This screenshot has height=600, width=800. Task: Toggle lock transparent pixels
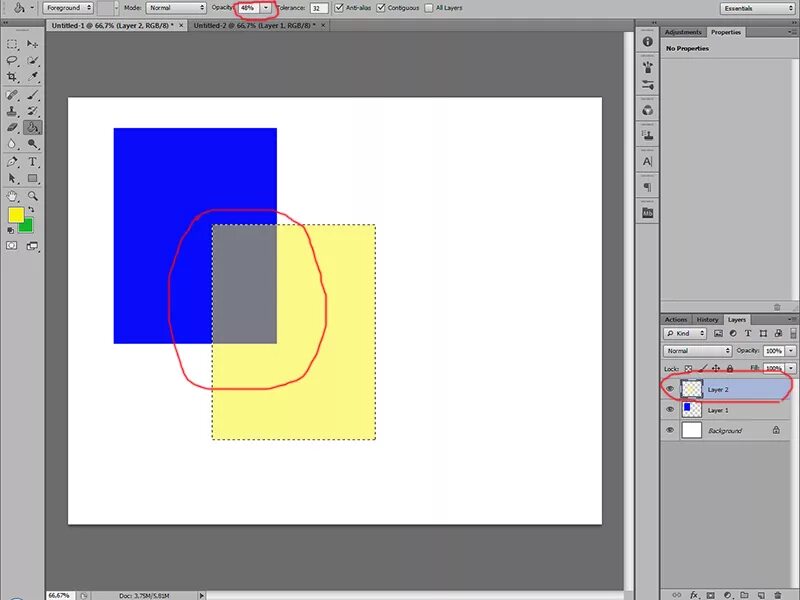pos(688,368)
